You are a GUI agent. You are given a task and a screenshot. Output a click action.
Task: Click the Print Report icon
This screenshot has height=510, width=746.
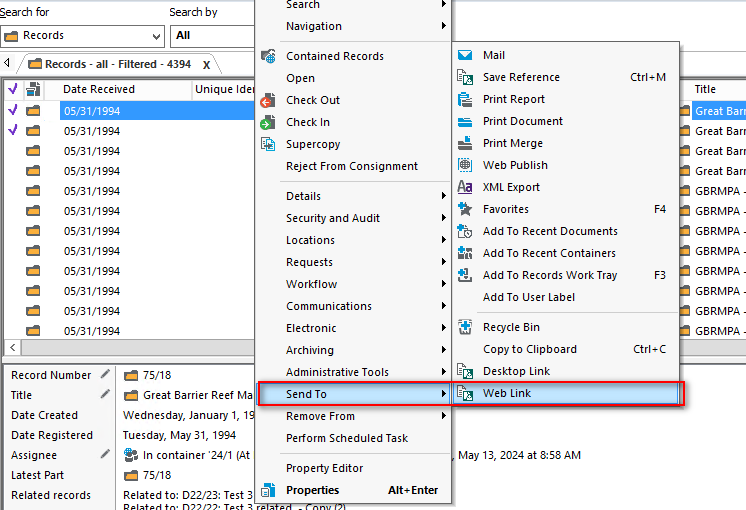point(465,99)
